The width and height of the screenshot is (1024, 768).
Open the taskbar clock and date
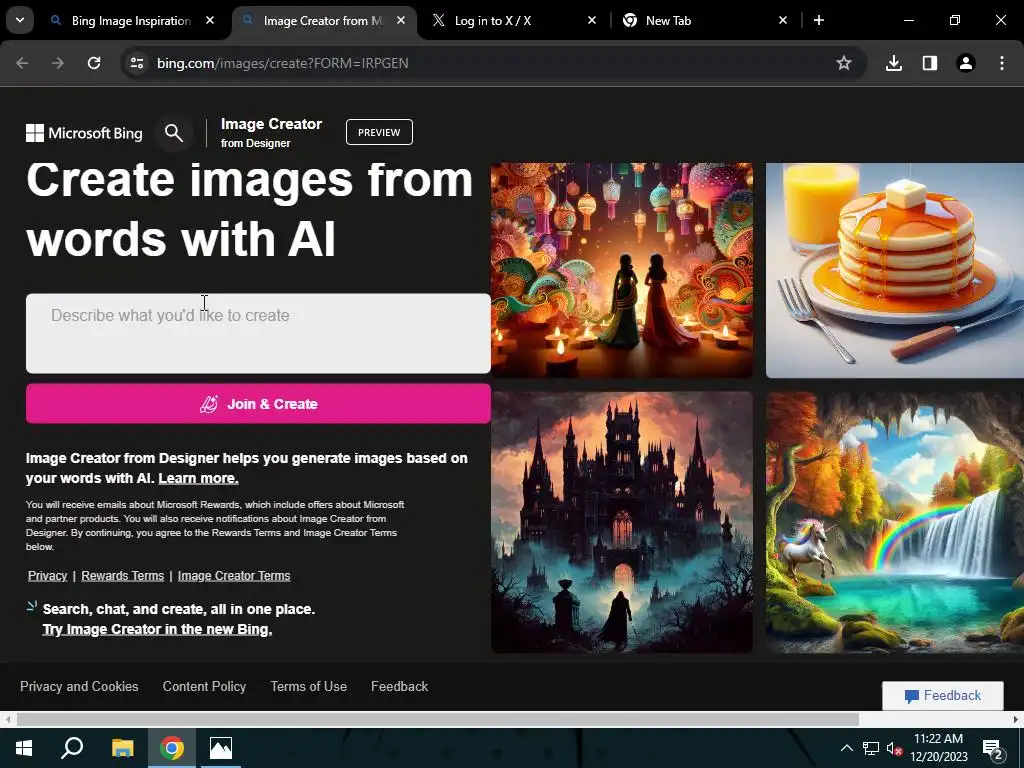(938, 748)
